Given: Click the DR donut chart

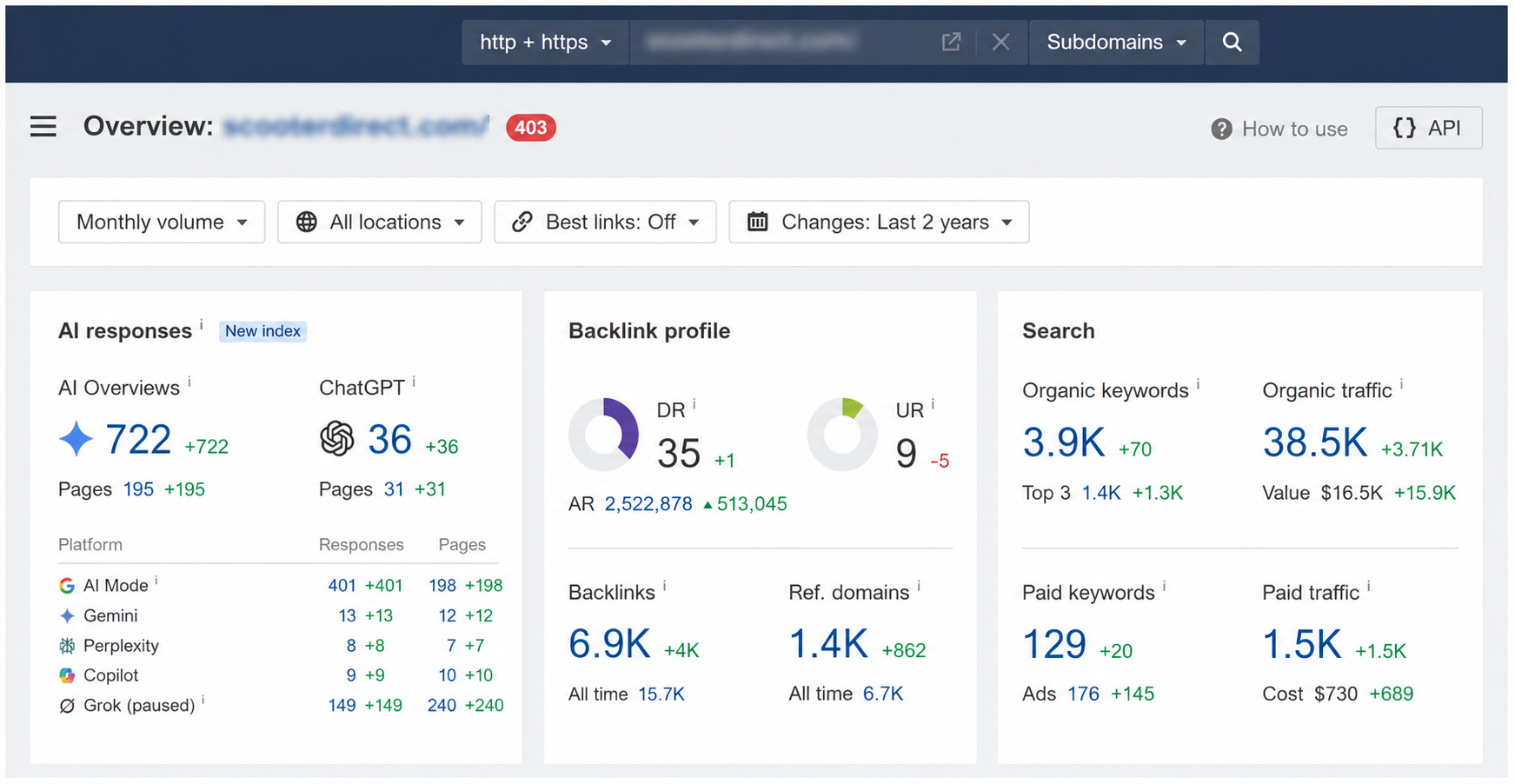Looking at the screenshot, I should [604, 434].
